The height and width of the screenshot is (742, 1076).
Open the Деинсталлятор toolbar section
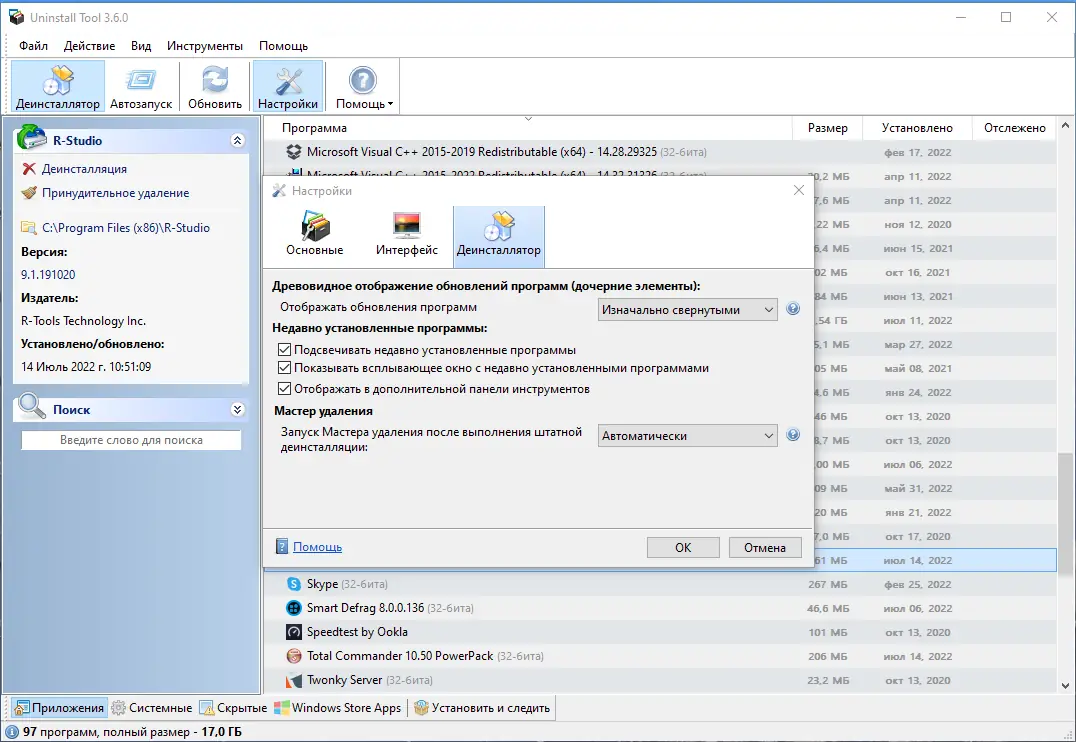click(58, 86)
